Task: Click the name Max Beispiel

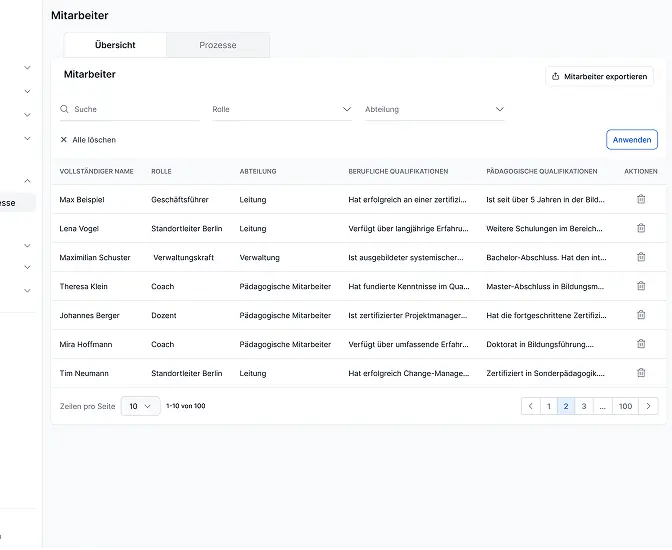Action: 82,199
